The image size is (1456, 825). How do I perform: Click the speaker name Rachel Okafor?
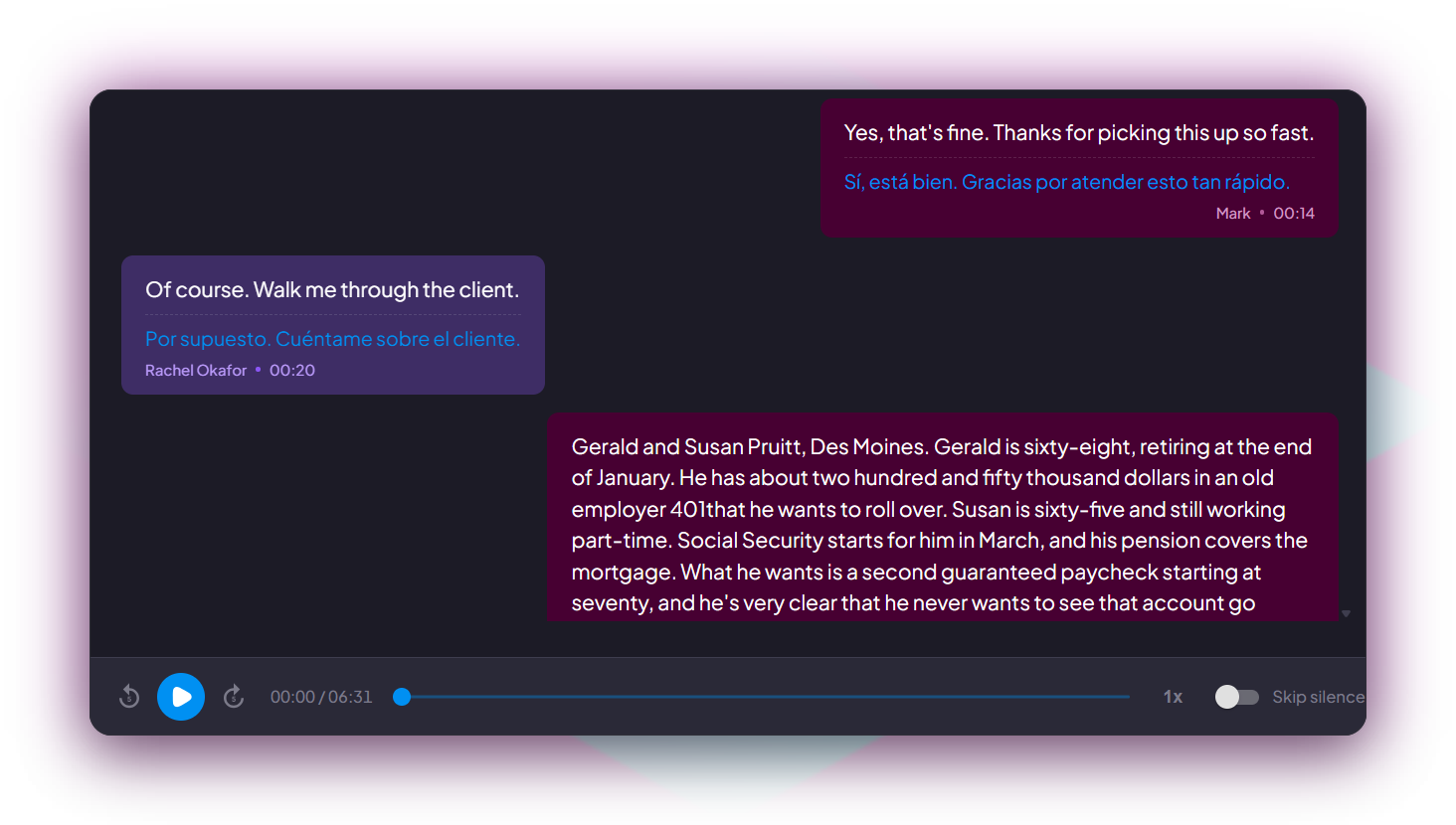[x=196, y=370]
